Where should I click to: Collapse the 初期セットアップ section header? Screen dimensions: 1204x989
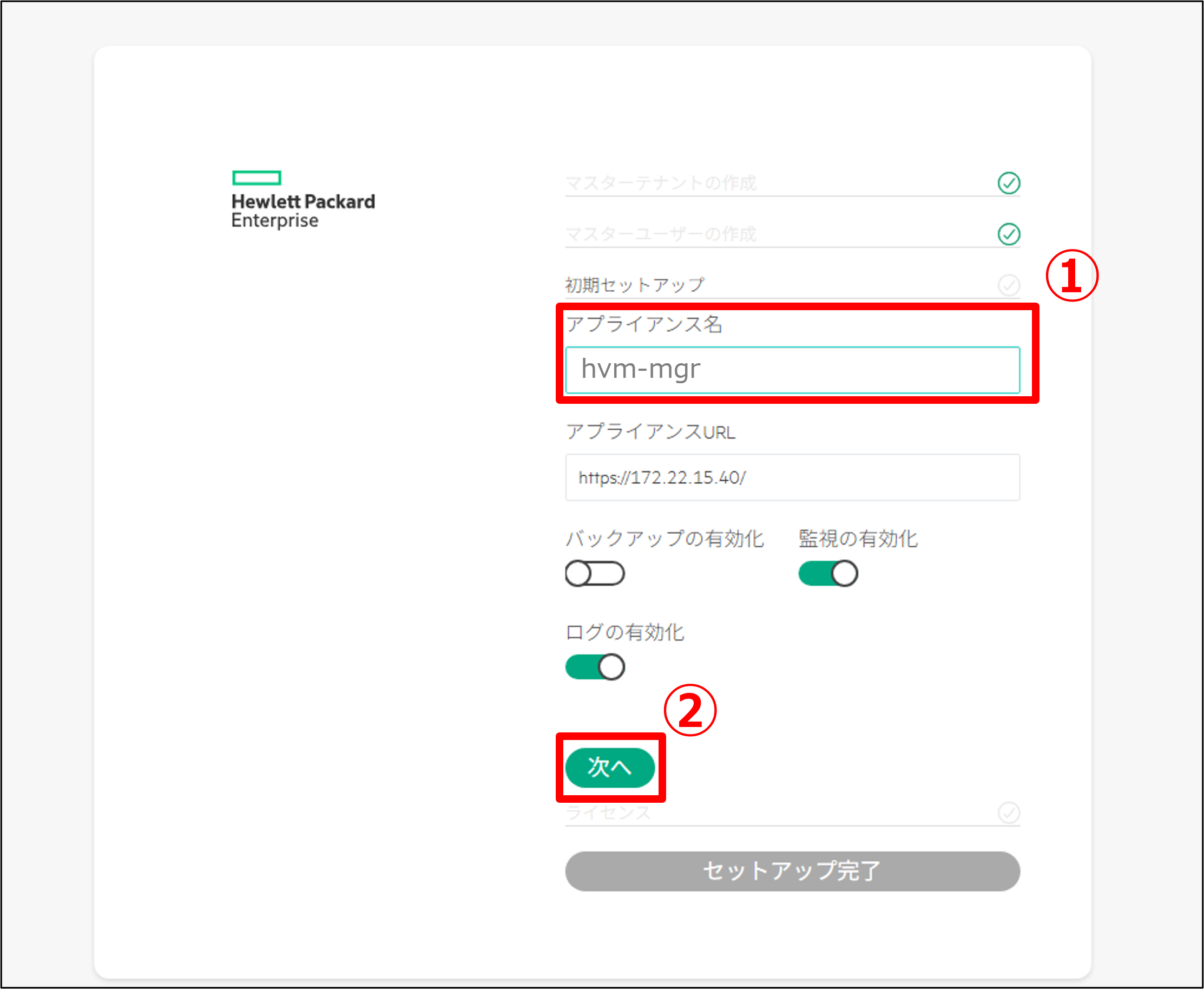click(634, 285)
